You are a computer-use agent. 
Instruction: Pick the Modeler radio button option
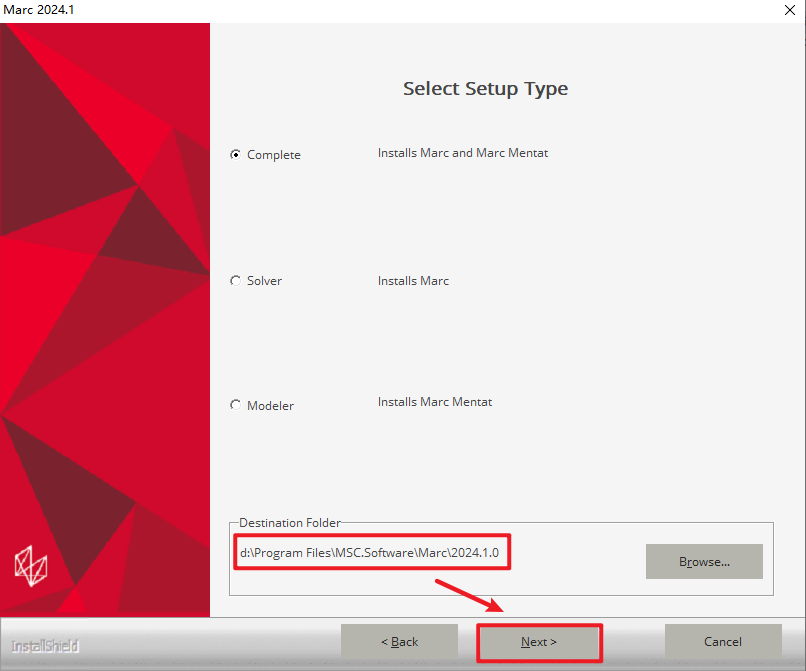[x=236, y=405]
